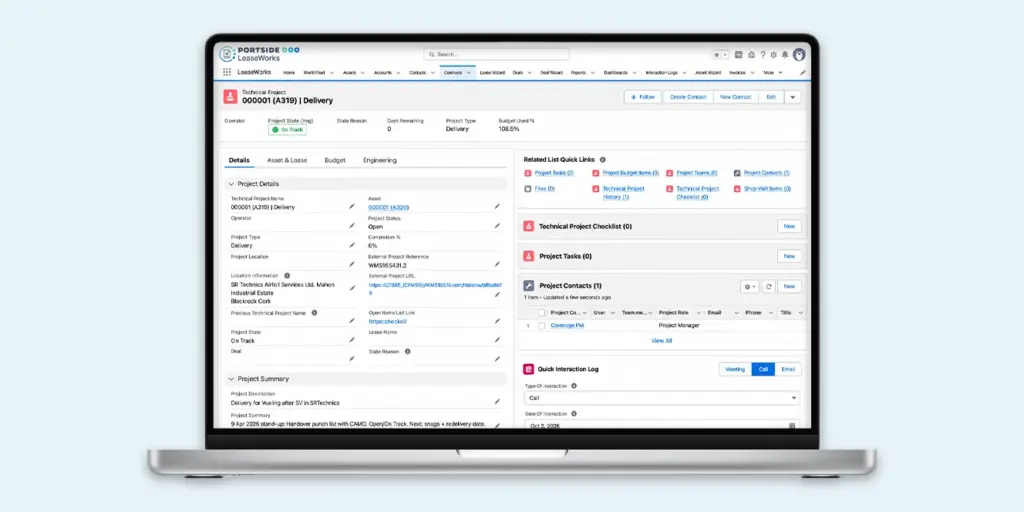Open the Project Budget Items quick link
Image resolution: width=1024 pixels, height=512 pixels.
(630, 173)
